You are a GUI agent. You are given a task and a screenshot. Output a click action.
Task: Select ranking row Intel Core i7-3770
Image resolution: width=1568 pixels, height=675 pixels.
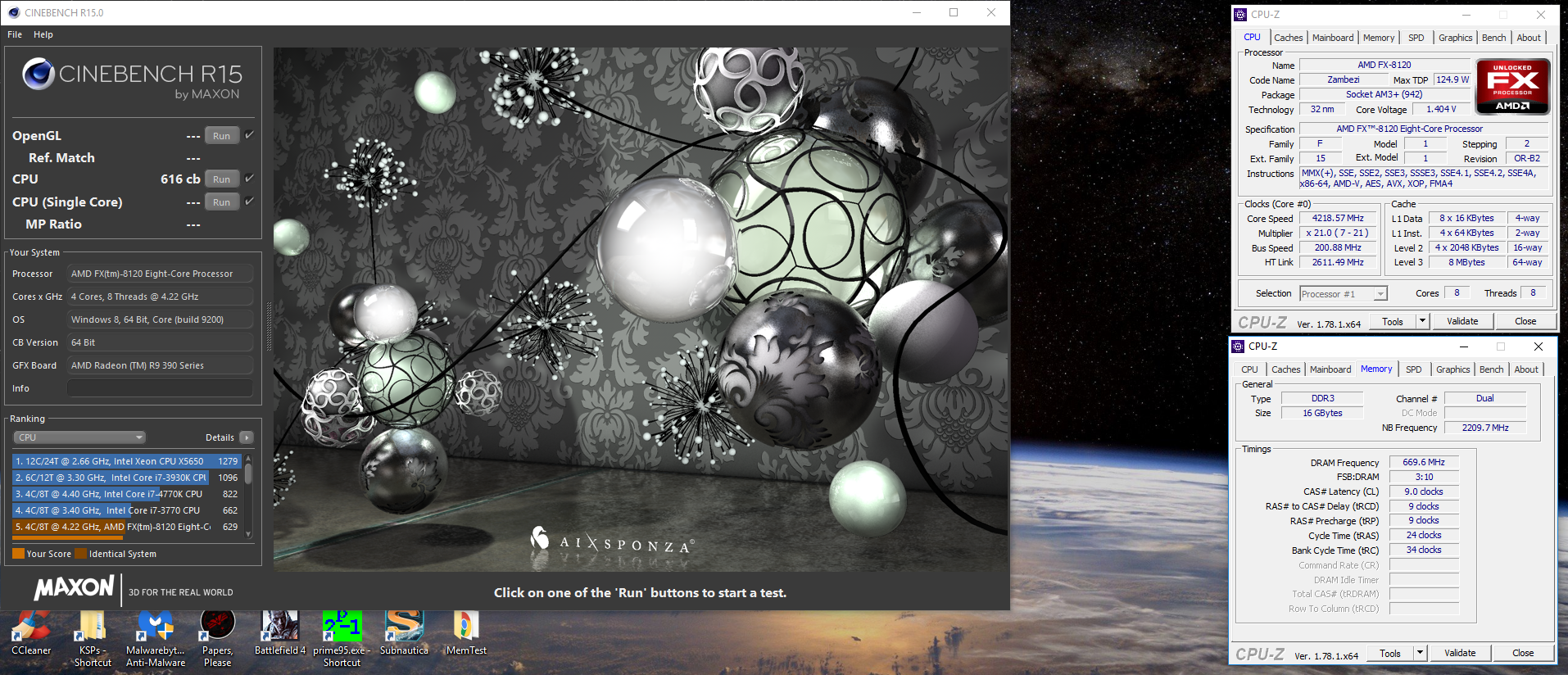pyautogui.click(x=126, y=510)
